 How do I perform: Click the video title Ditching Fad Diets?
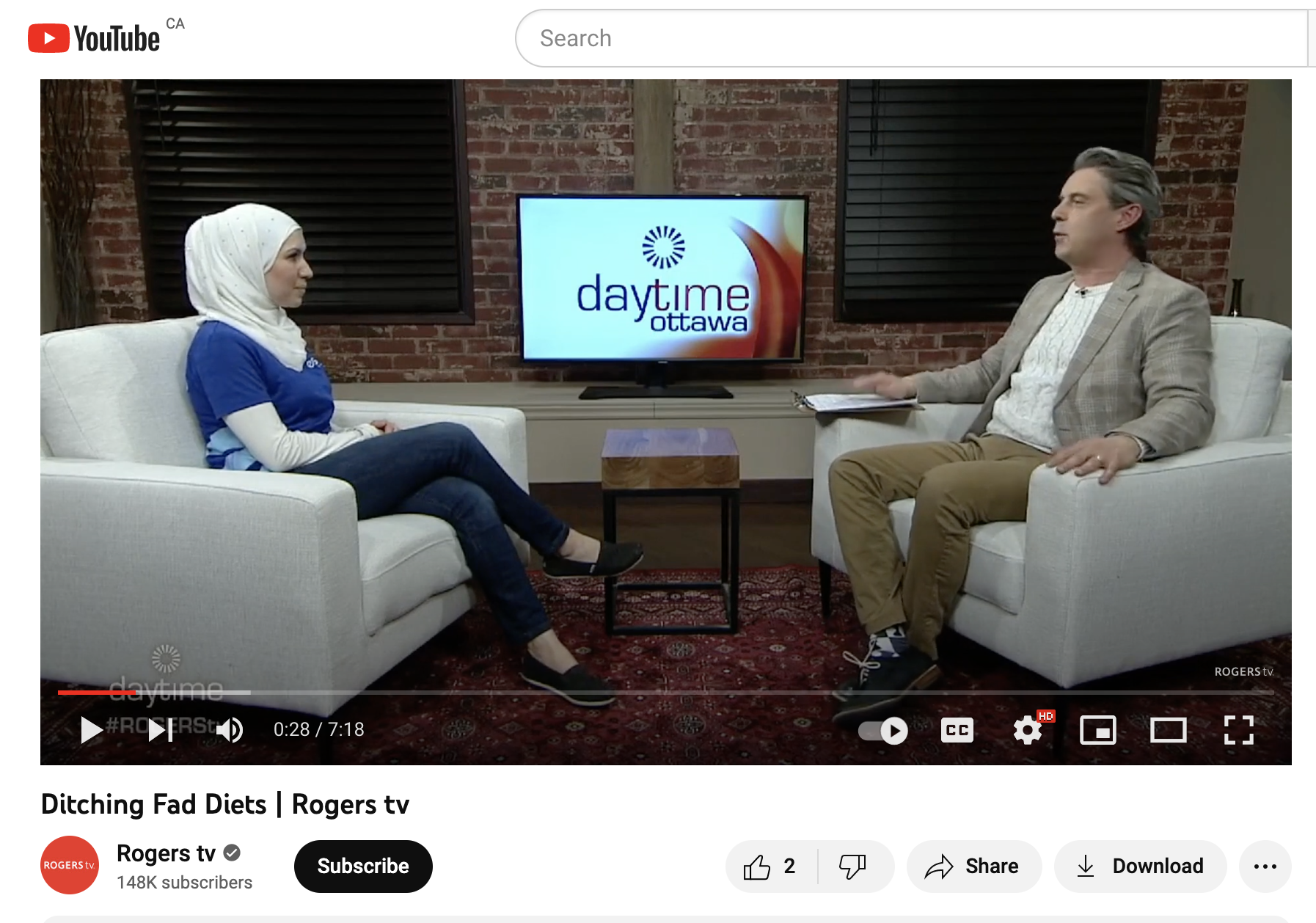click(x=225, y=804)
